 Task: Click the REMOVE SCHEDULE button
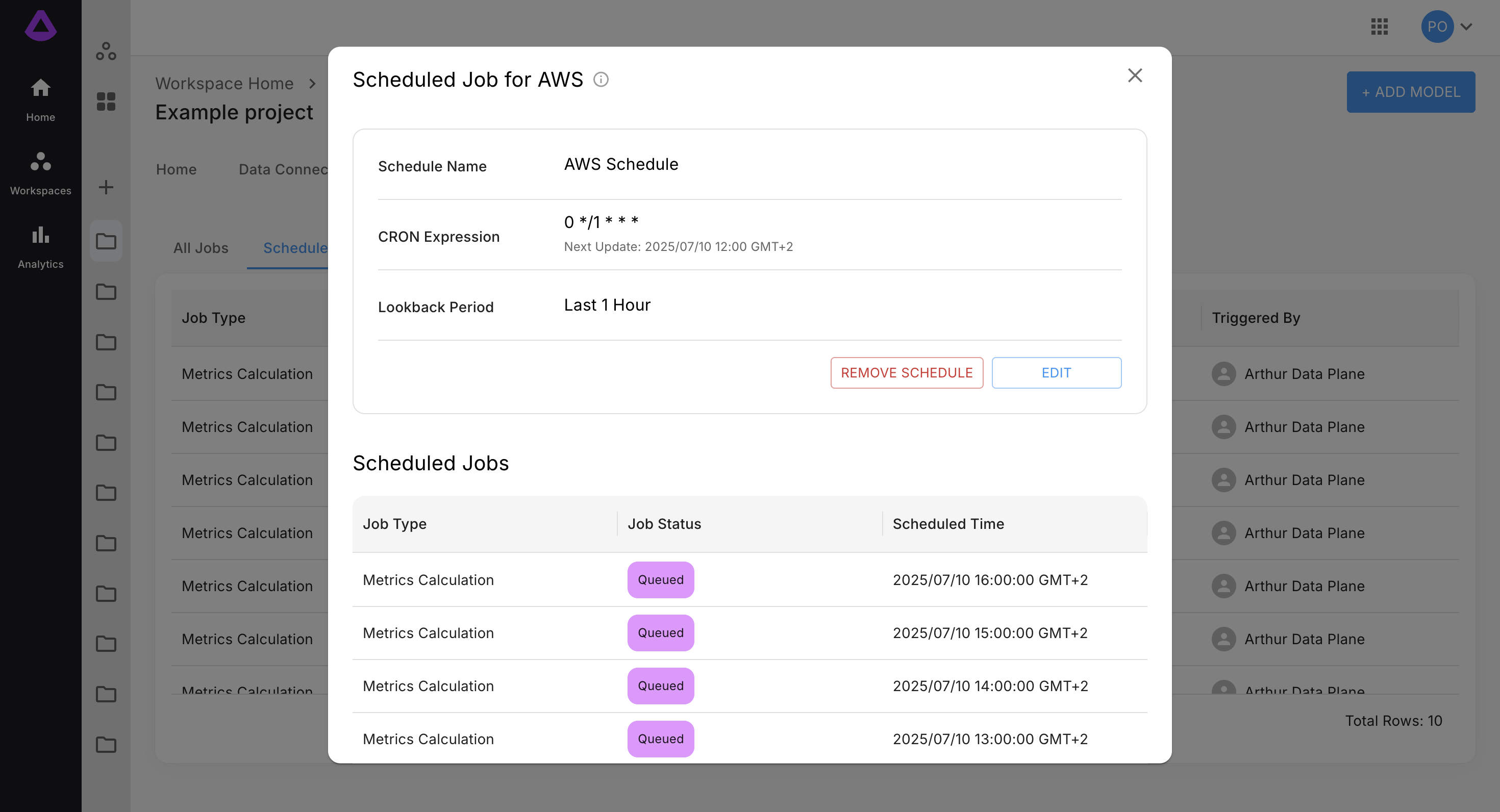pos(907,372)
